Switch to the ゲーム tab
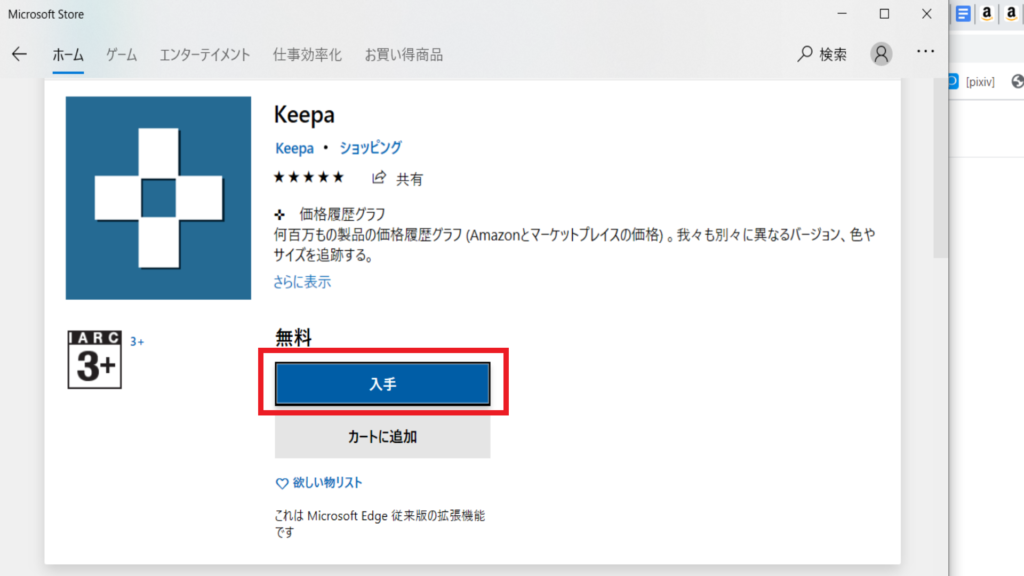1024x576 pixels. click(x=121, y=55)
